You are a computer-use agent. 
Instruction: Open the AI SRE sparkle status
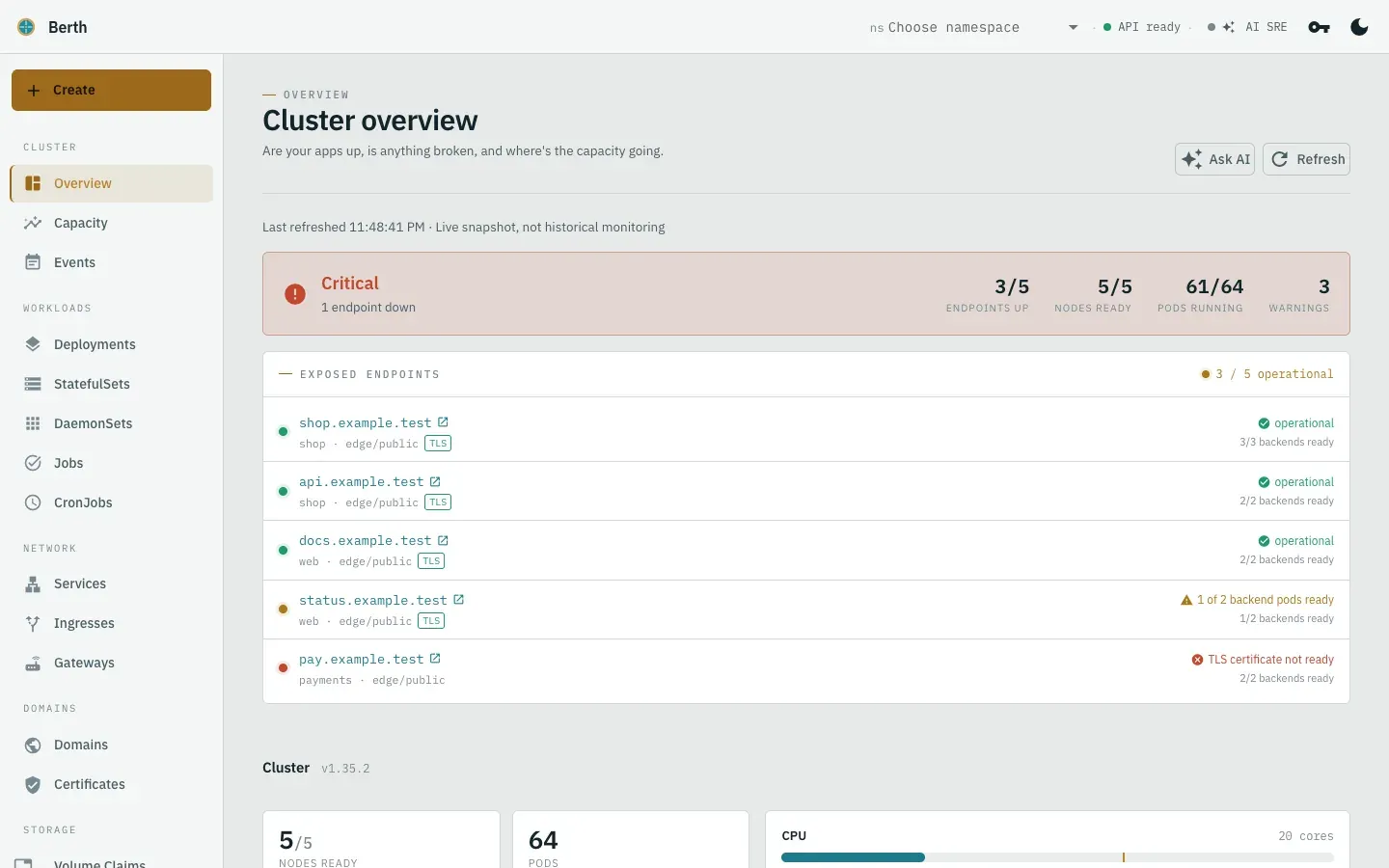(1247, 27)
